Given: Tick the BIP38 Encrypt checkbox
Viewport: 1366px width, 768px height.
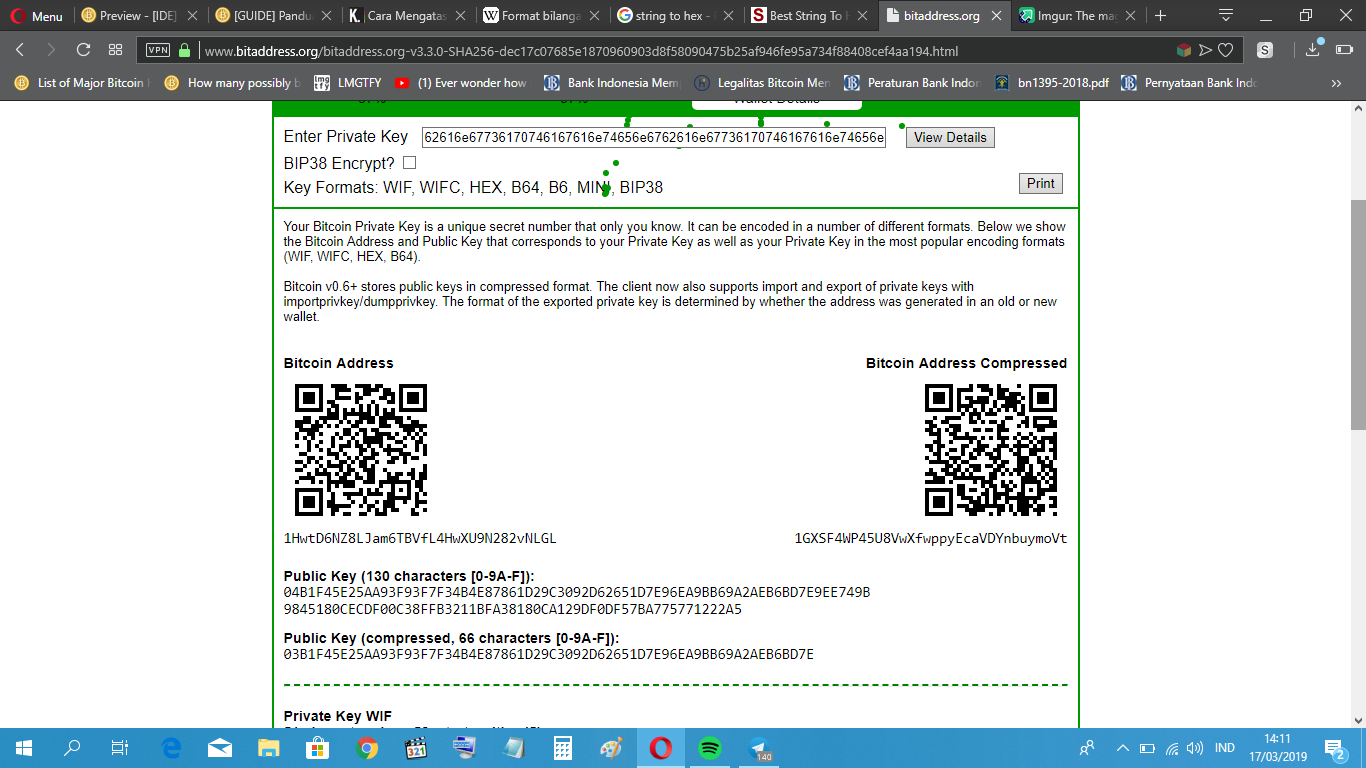Looking at the screenshot, I should click(409, 163).
